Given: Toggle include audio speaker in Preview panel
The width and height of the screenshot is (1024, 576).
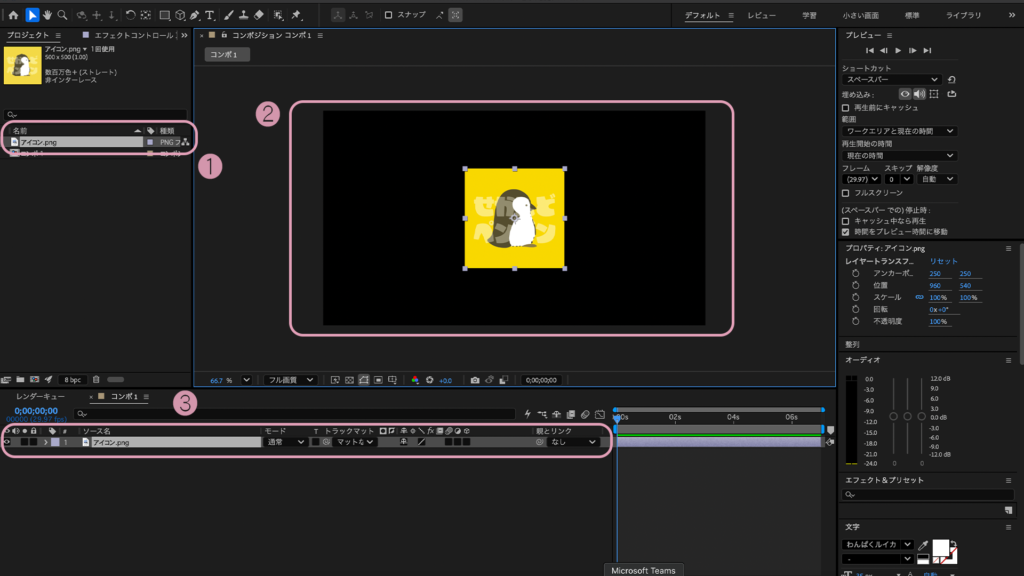Looking at the screenshot, I should coord(919,94).
